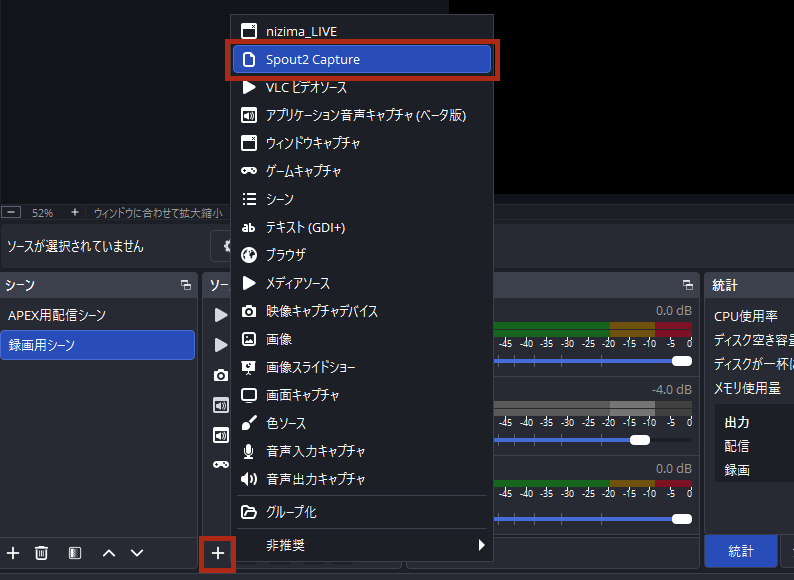Screen dimensions: 794x580
Task: Add a new scene with plus icon
Action: click(13, 553)
